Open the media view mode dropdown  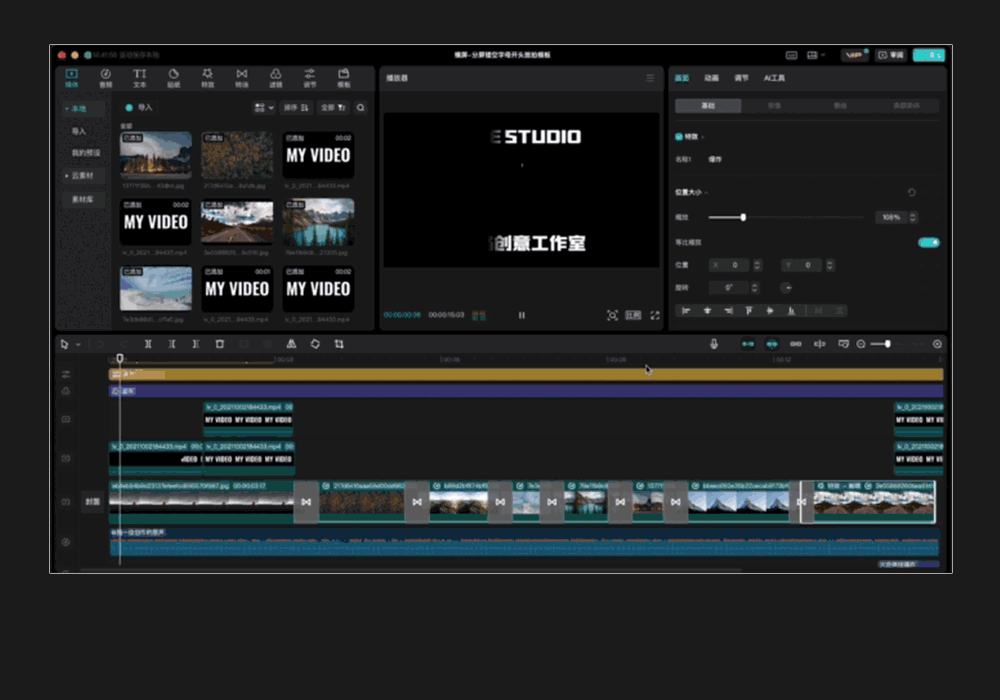point(263,107)
